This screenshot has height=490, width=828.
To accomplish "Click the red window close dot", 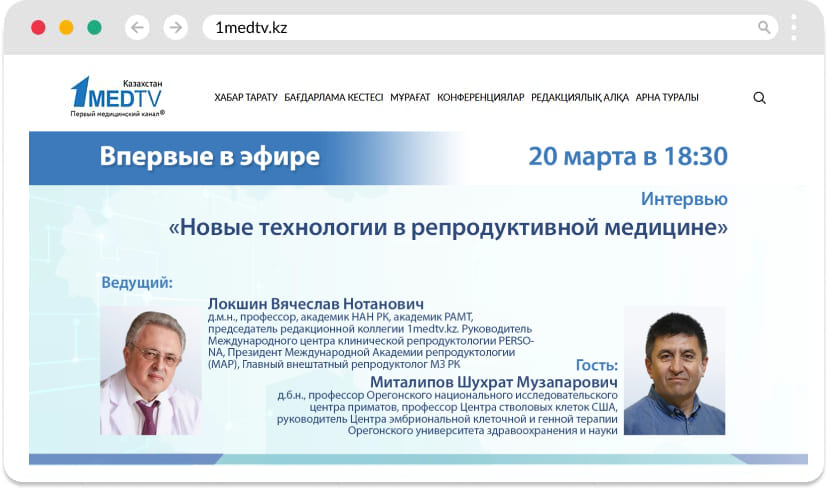I will coord(38,27).
